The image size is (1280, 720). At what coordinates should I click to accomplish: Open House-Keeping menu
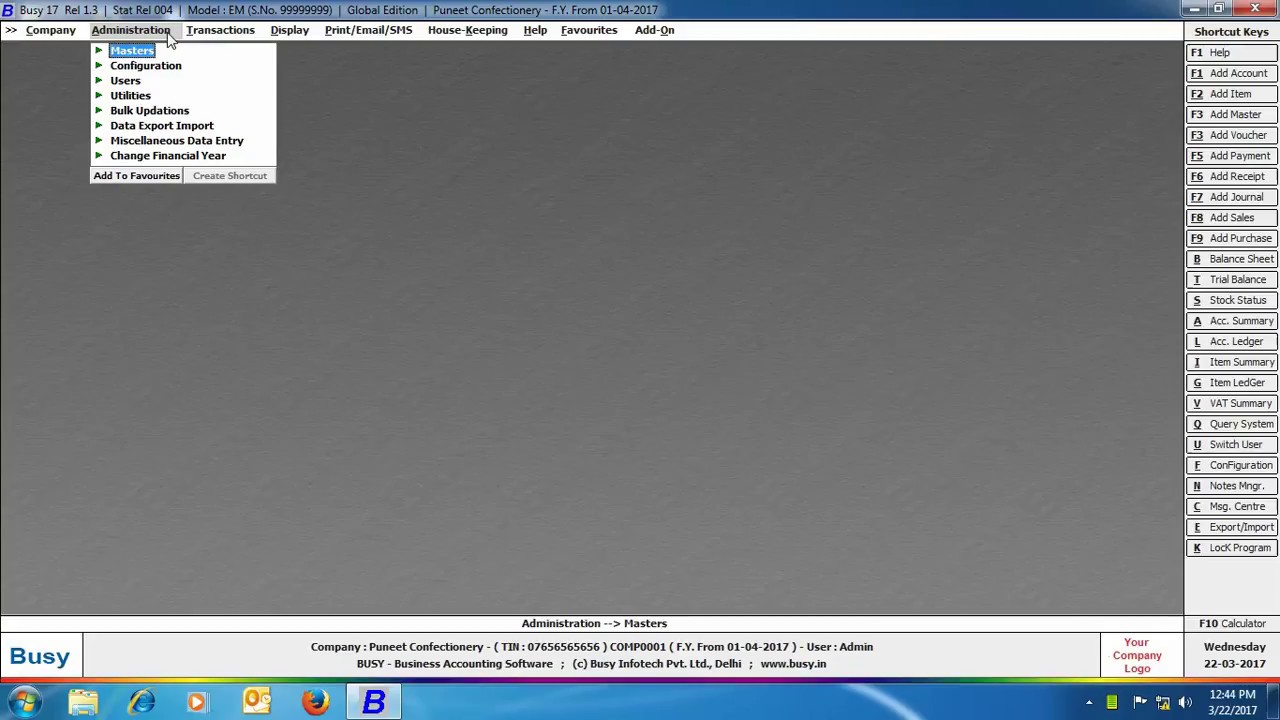(x=467, y=30)
